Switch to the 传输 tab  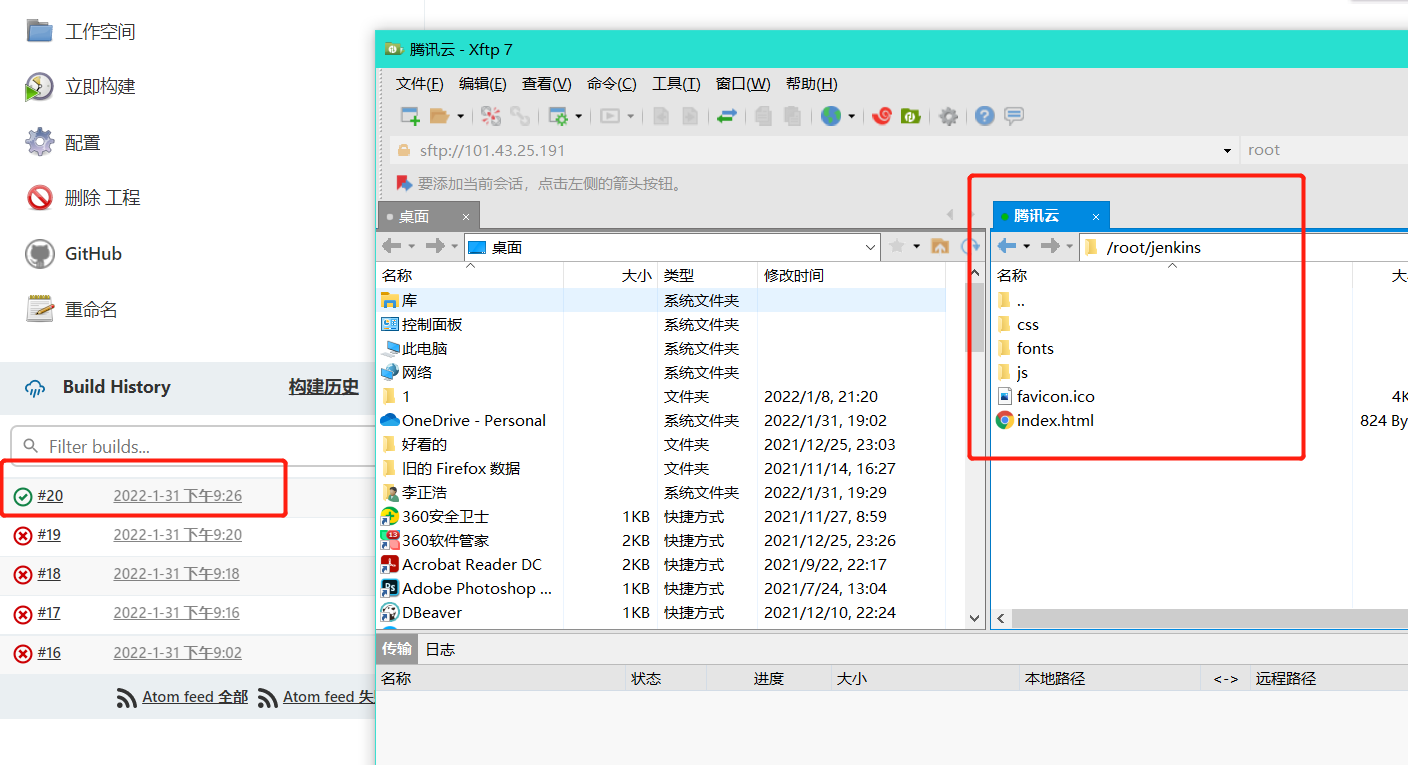(397, 649)
